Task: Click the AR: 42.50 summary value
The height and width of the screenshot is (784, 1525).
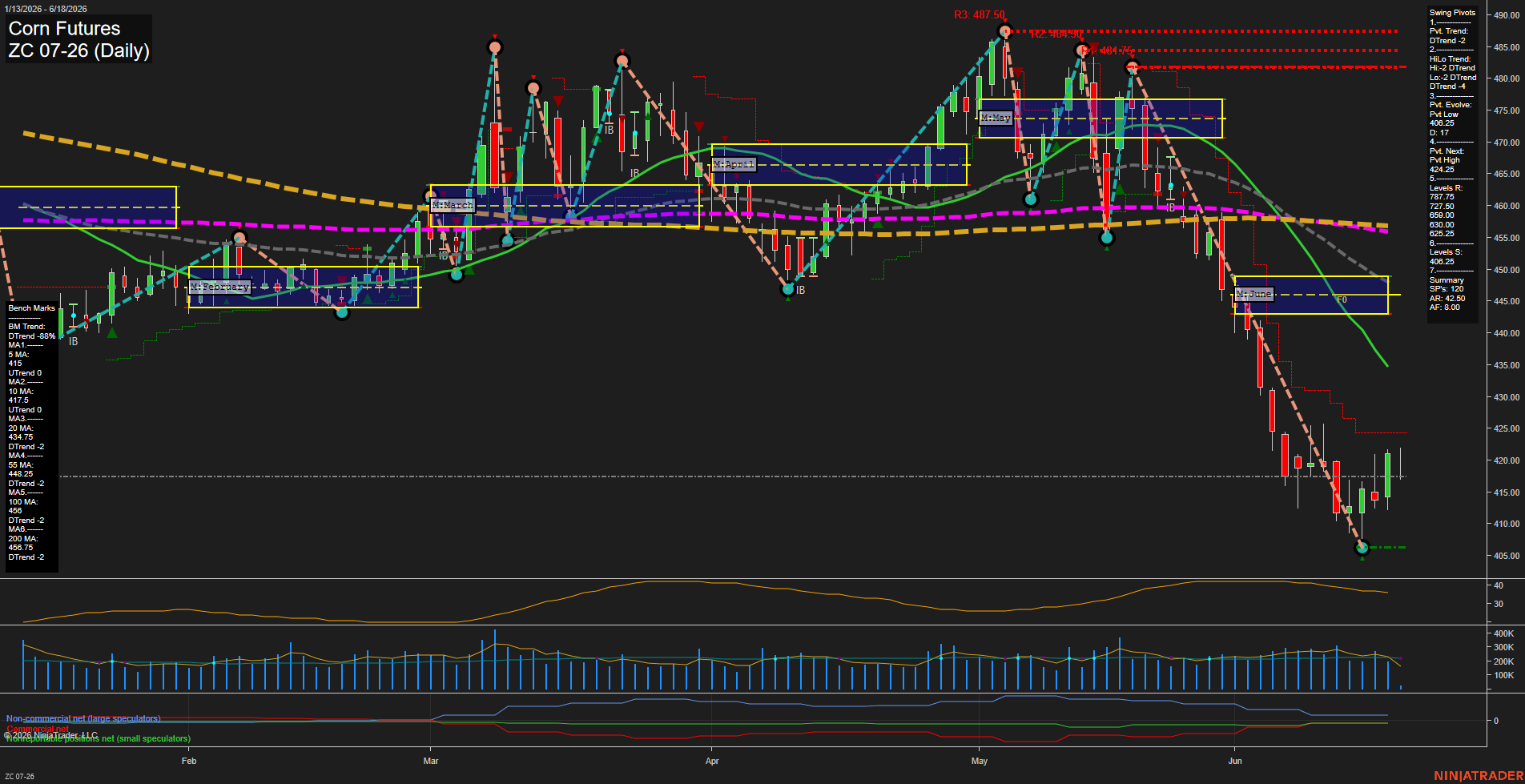Action: 1447,299
